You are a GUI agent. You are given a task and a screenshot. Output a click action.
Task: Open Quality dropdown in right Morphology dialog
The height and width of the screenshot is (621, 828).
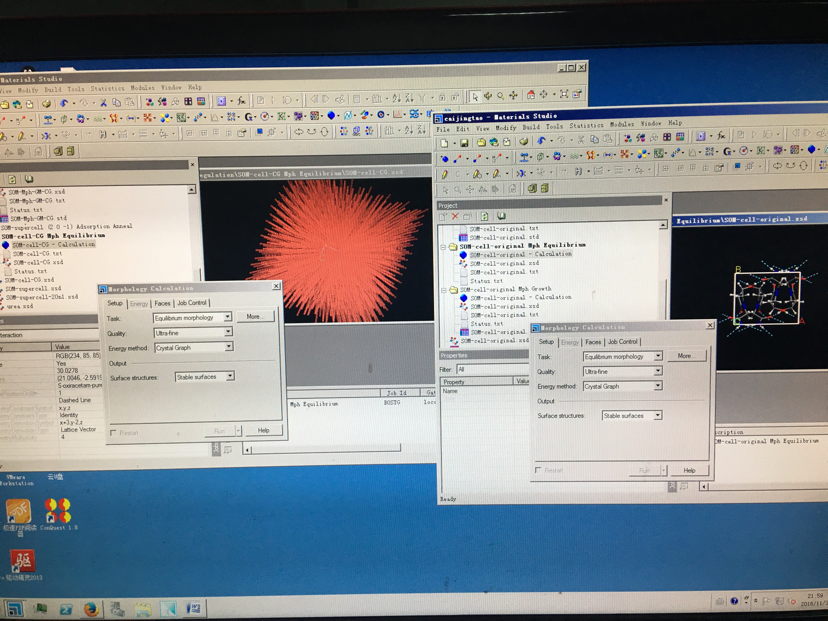[x=657, y=371]
